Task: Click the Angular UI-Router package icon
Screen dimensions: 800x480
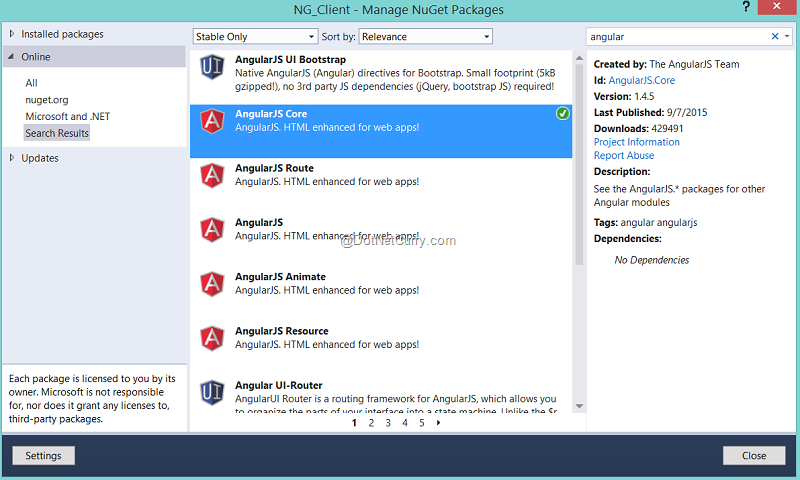Action: 212,393
